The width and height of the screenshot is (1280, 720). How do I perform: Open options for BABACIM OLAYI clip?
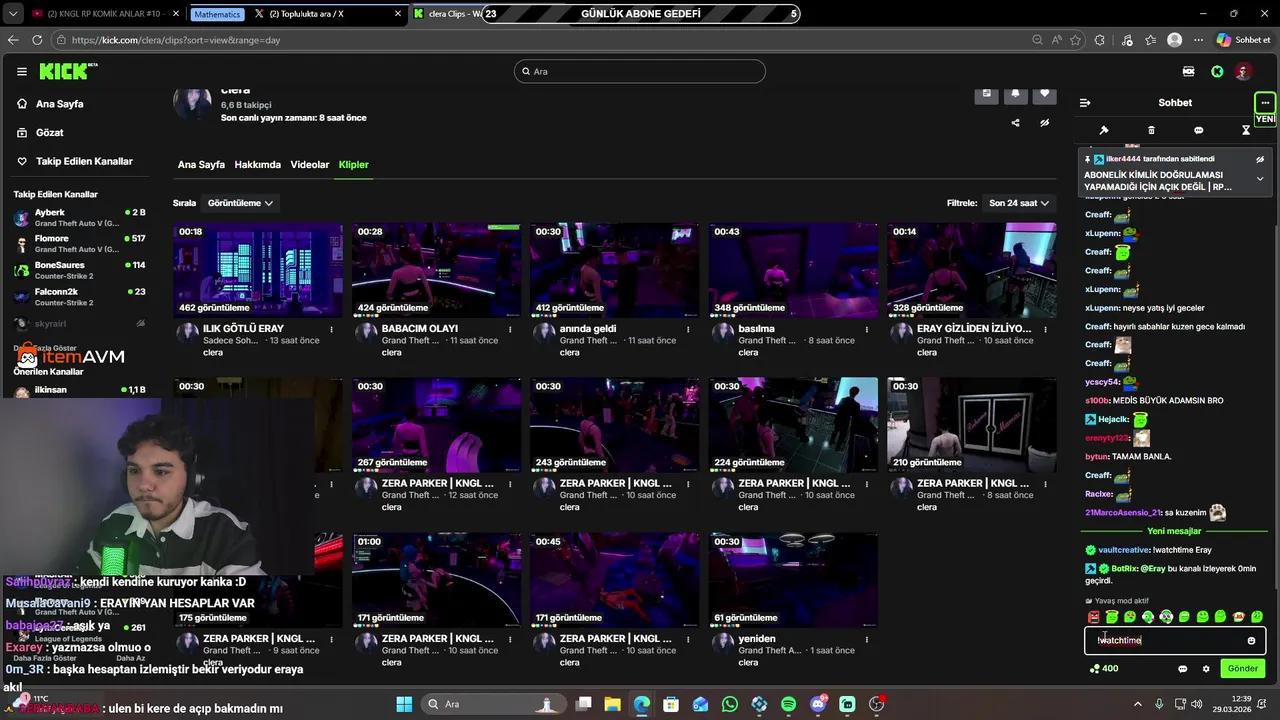(x=510, y=329)
